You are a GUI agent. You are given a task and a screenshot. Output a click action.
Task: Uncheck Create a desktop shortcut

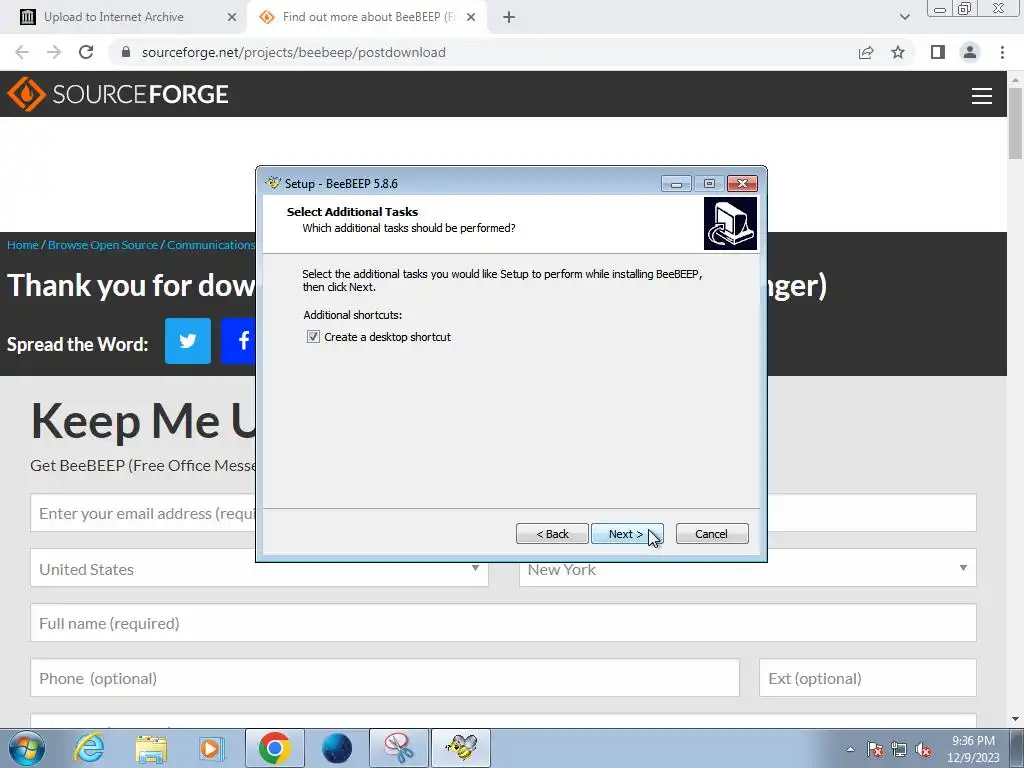(x=313, y=336)
